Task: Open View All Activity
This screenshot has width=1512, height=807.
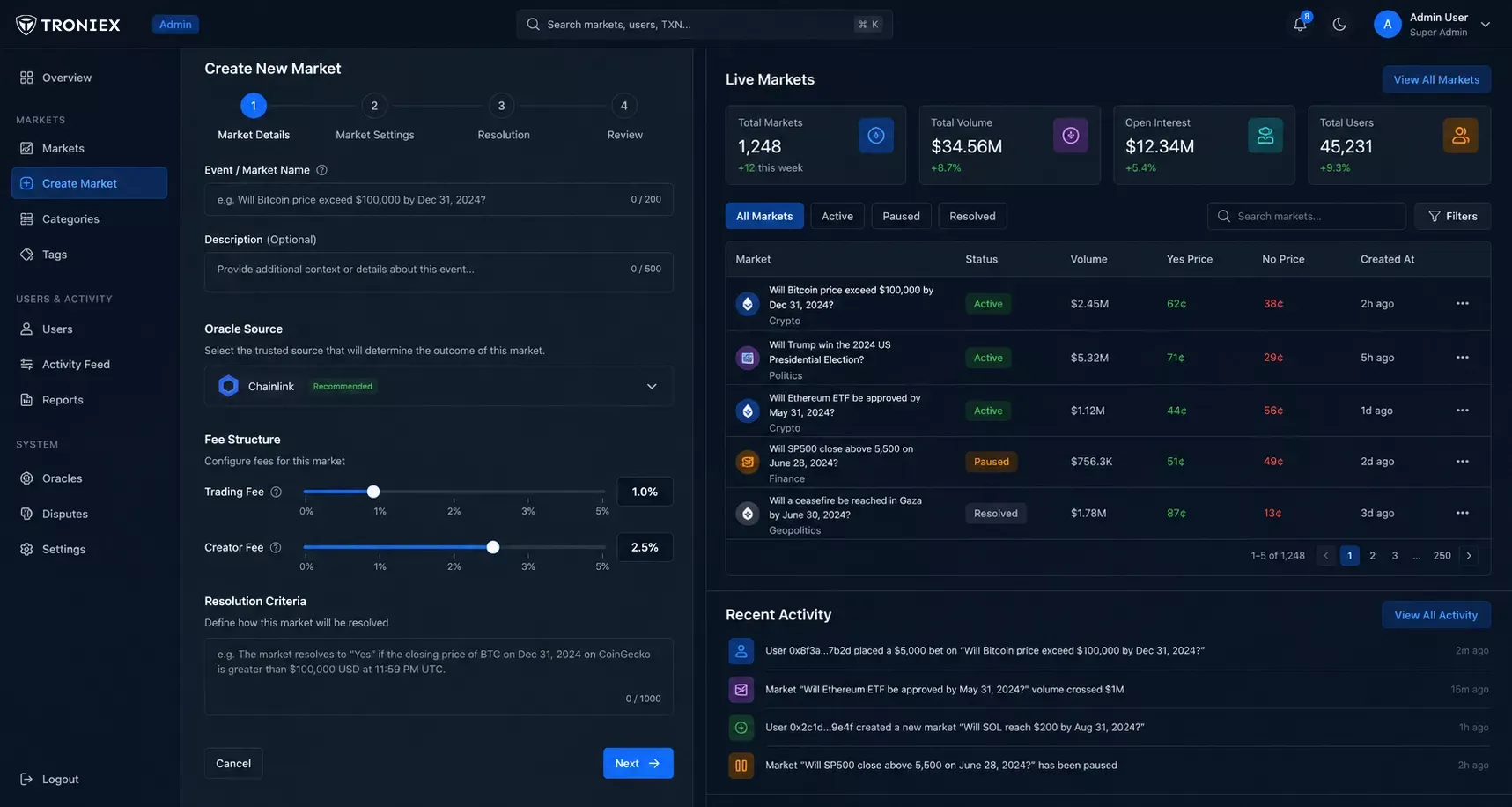Action: [1436, 615]
